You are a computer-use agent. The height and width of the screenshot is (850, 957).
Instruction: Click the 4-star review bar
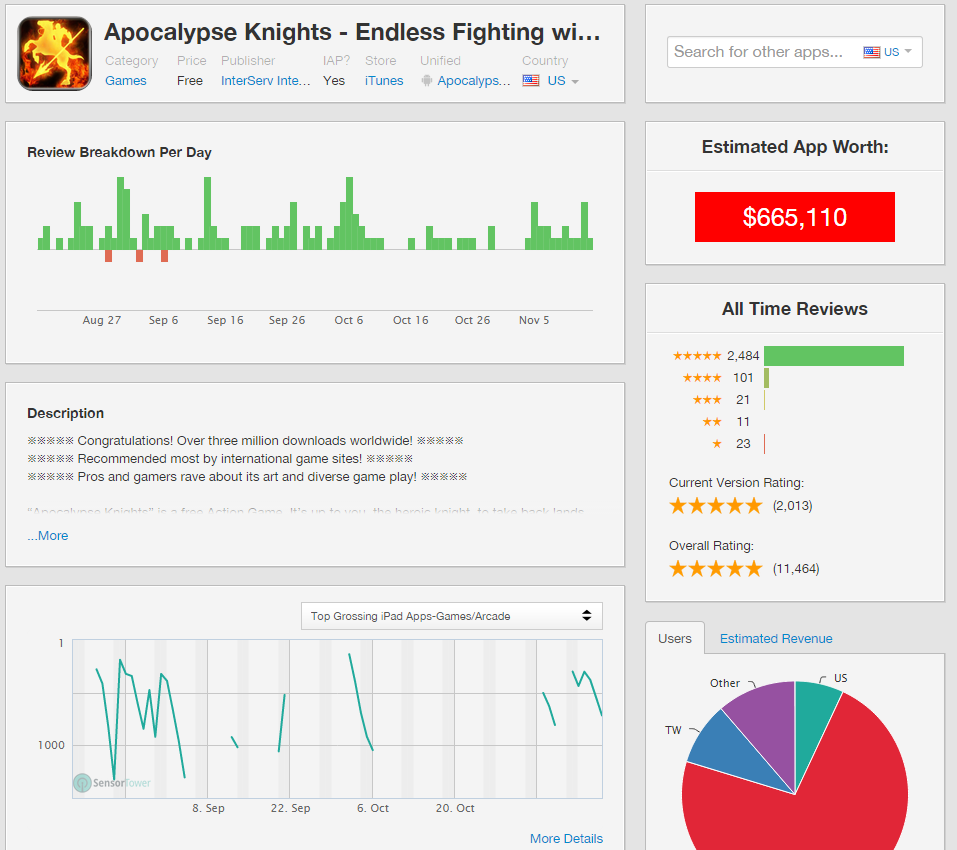(x=767, y=378)
